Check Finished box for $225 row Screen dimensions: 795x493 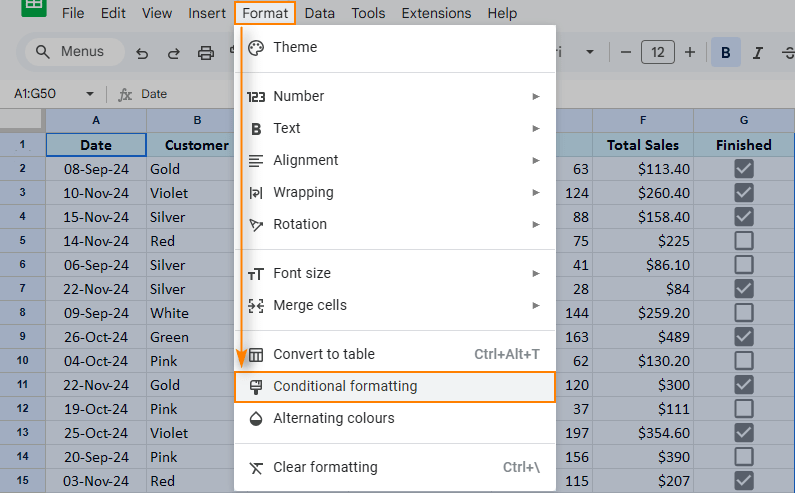click(x=744, y=240)
